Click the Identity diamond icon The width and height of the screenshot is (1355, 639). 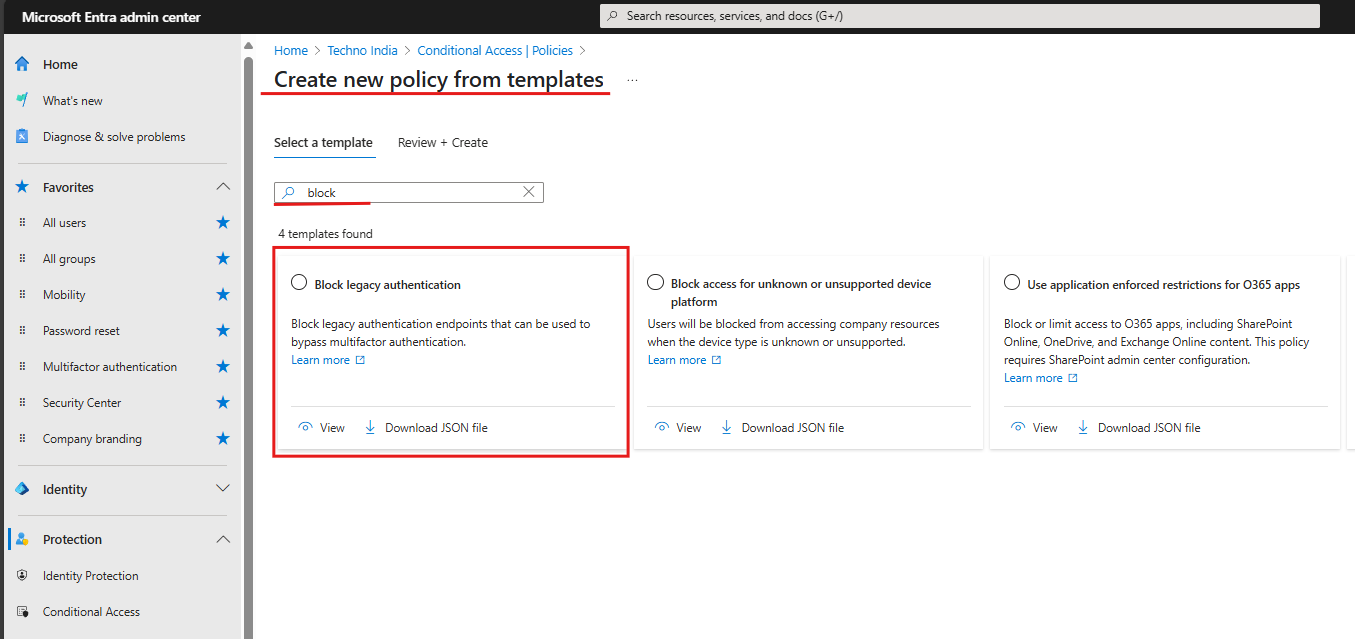coord(22,489)
